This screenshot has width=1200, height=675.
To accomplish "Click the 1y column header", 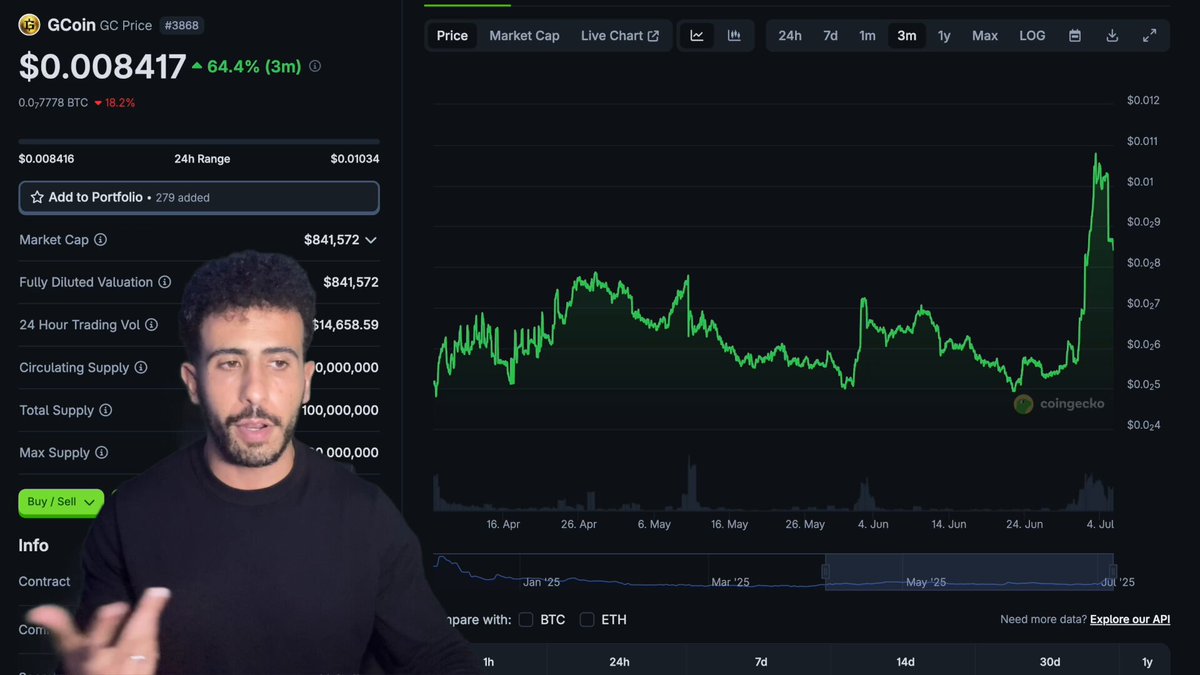I will coord(1148,662).
